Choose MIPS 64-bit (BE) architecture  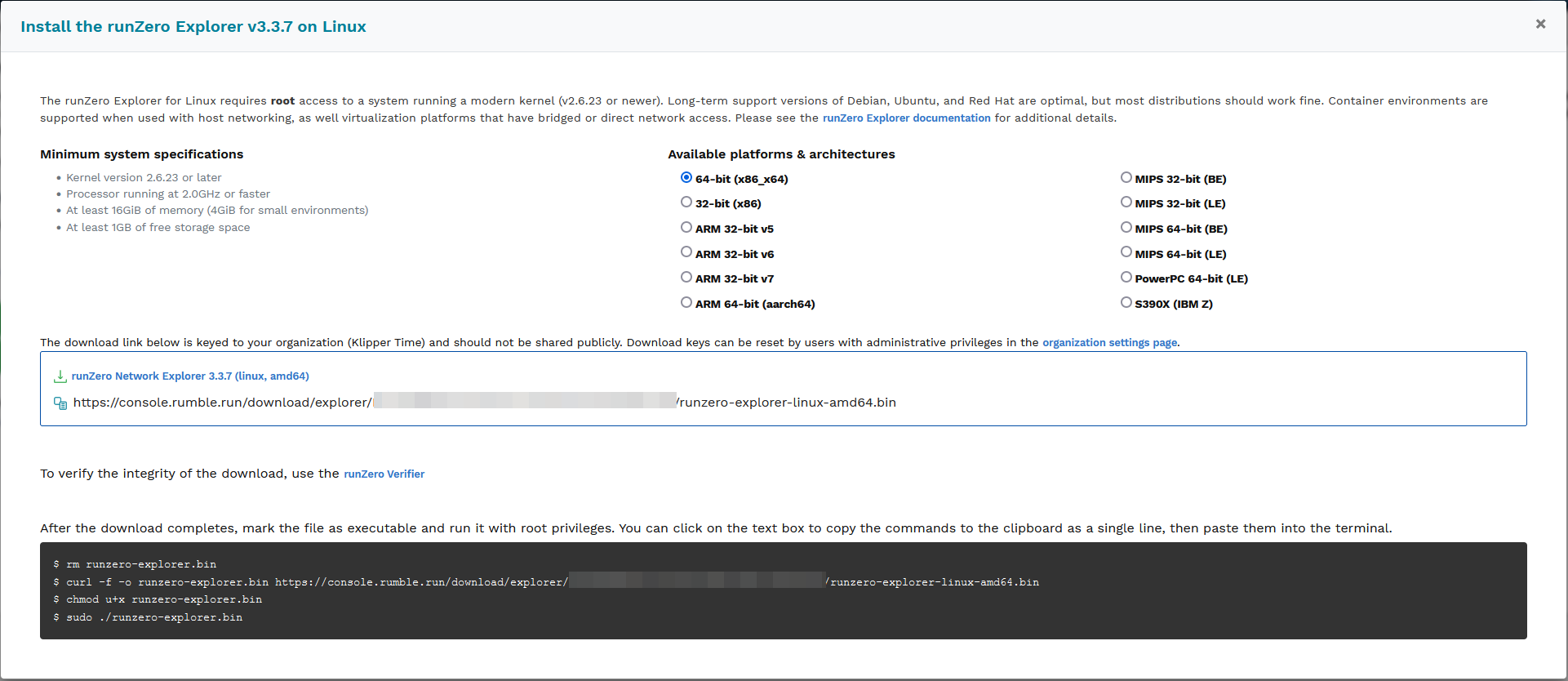1126,227
